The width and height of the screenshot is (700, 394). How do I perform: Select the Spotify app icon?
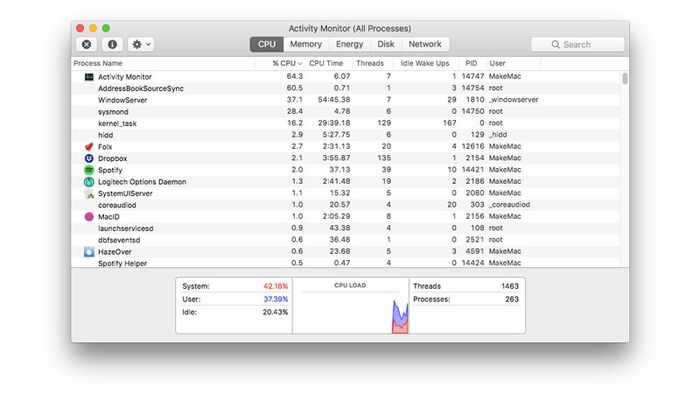(89, 170)
